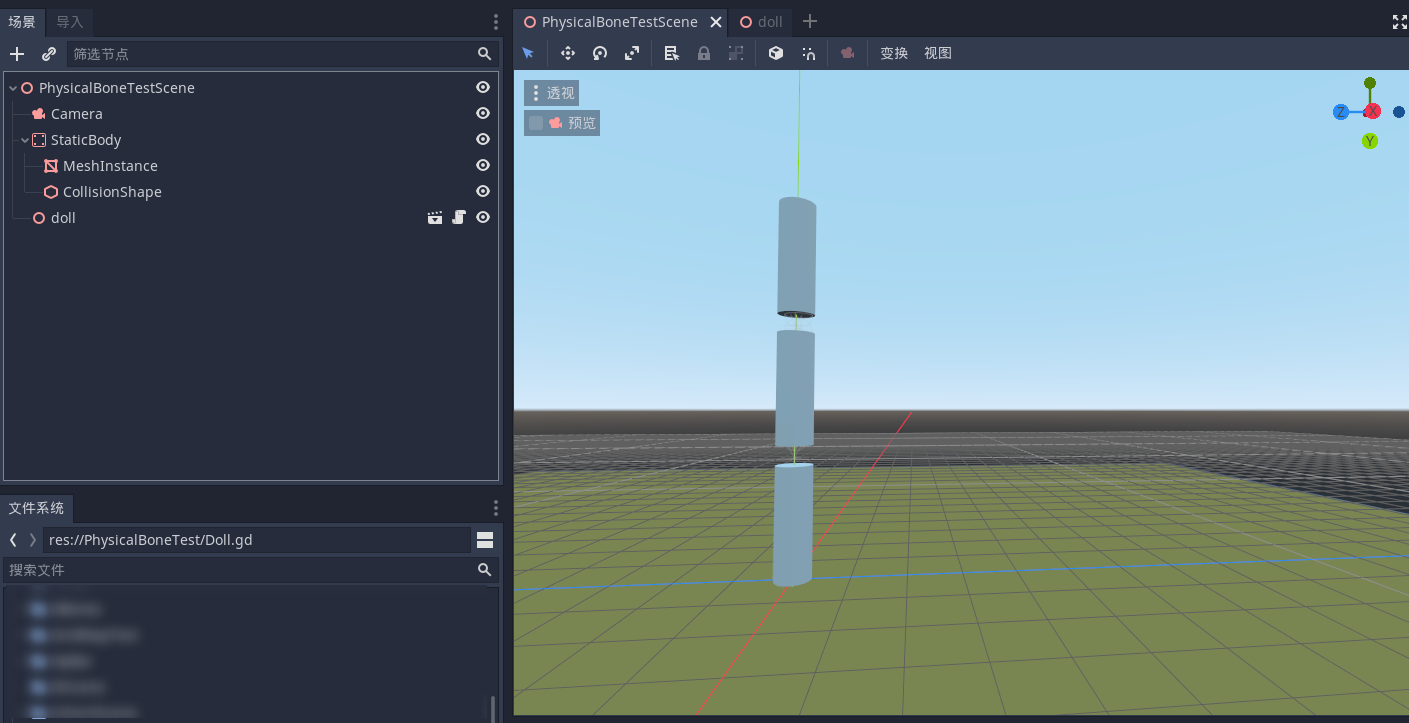Click the lock selected node icon
The width and height of the screenshot is (1409, 723).
(x=704, y=53)
